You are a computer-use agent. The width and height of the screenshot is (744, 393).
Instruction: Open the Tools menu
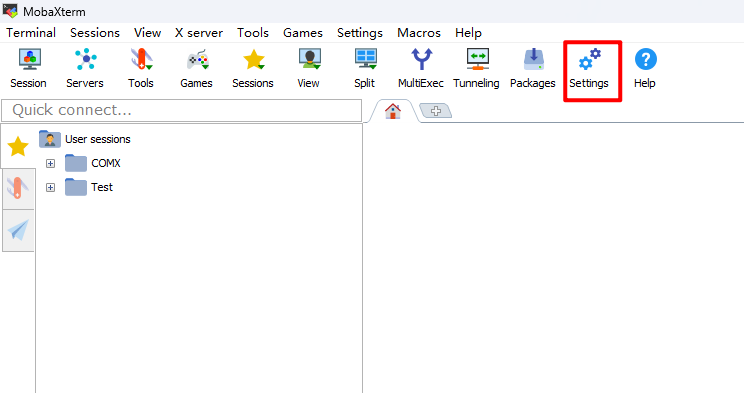tap(253, 33)
